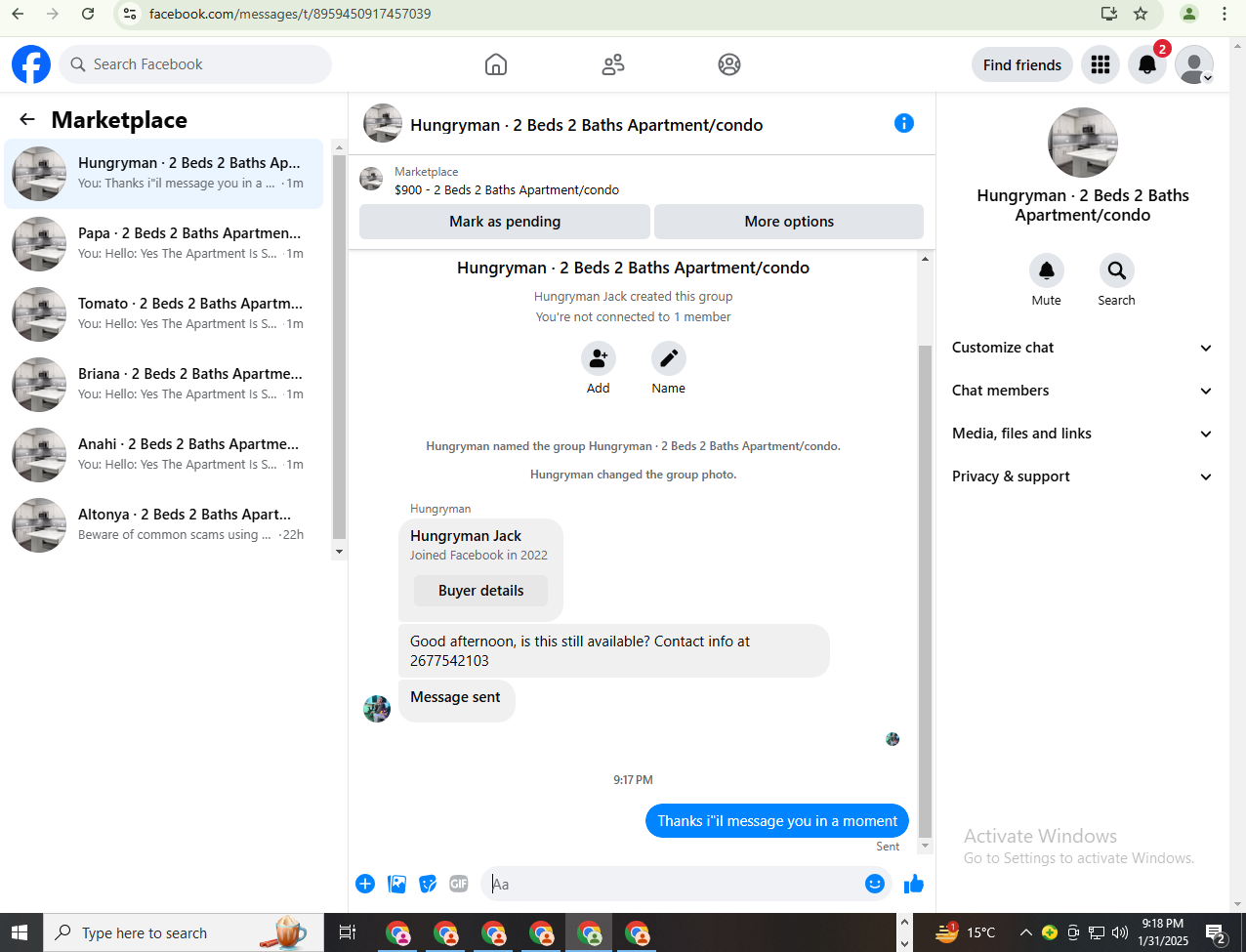Click the Add member icon
This screenshot has height=952, width=1246.
(x=599, y=358)
